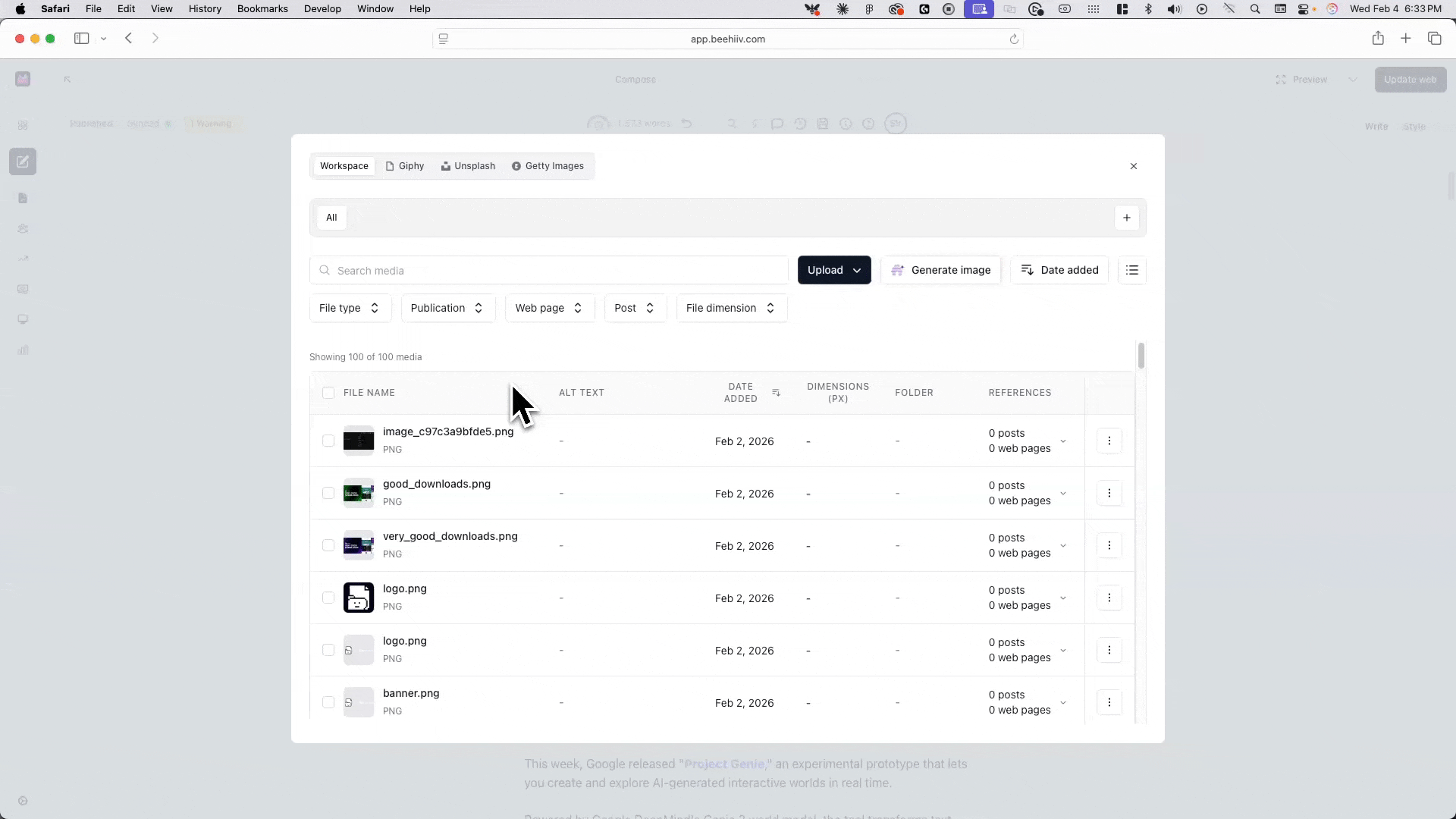Click the list view toggle icon
Viewport: 1456px width, 819px height.
[1131, 270]
